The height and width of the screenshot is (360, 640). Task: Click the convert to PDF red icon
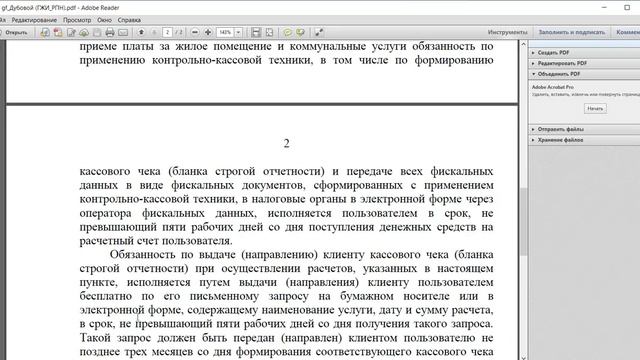point(58,32)
